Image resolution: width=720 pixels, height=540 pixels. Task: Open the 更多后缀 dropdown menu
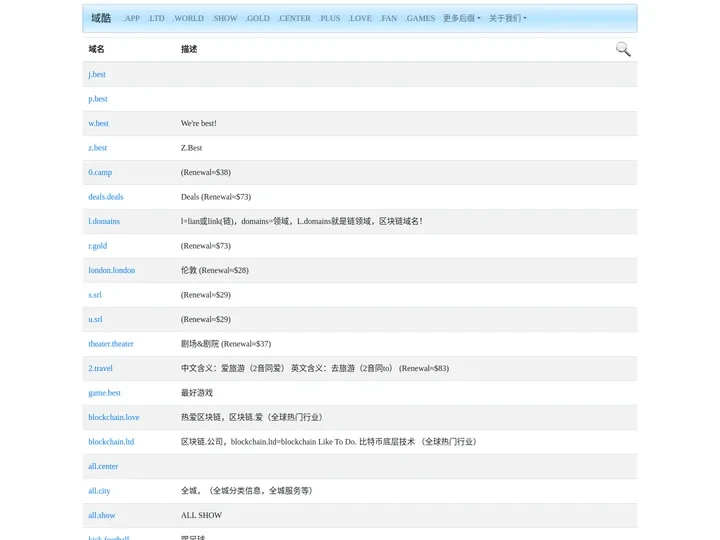tap(461, 18)
